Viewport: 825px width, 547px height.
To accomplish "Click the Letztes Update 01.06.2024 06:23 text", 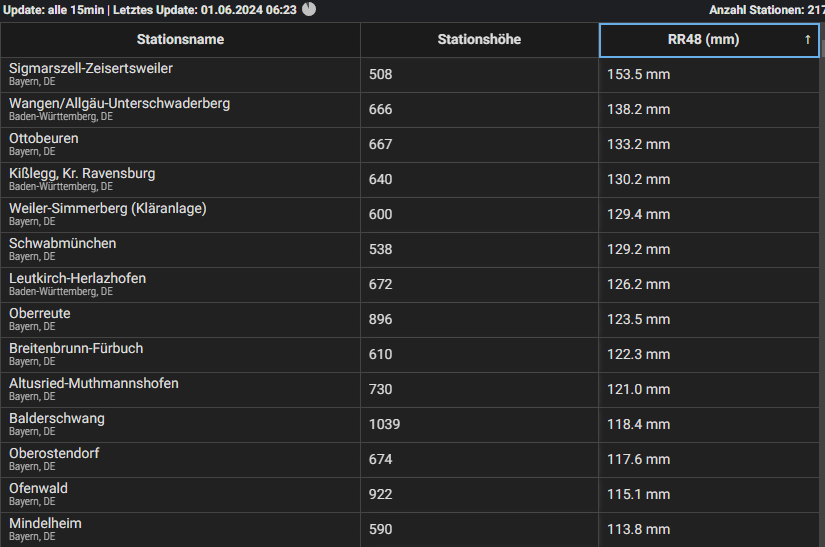I will click(205, 10).
